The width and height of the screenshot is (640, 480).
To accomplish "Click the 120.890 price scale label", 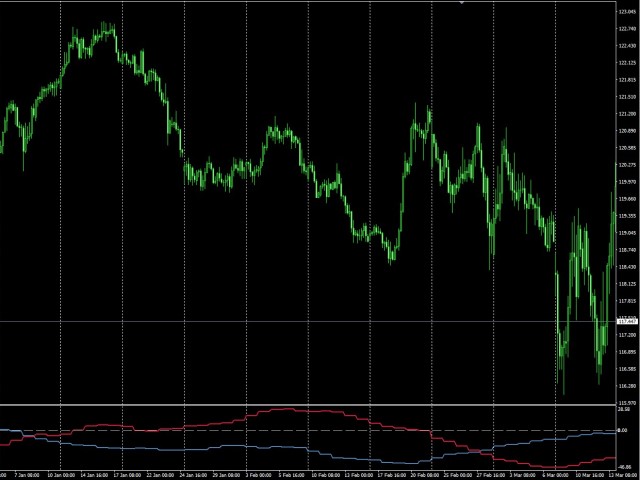I will click(629, 131).
